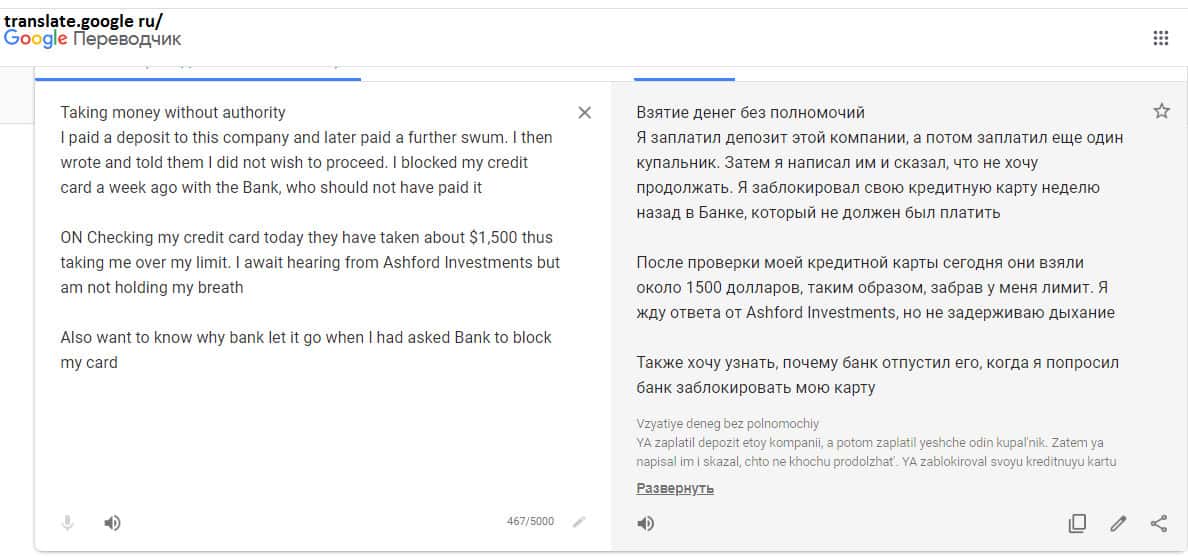The width and height of the screenshot is (1188, 559).
Task: Suggest an edit to the translation
Action: (x=1118, y=522)
